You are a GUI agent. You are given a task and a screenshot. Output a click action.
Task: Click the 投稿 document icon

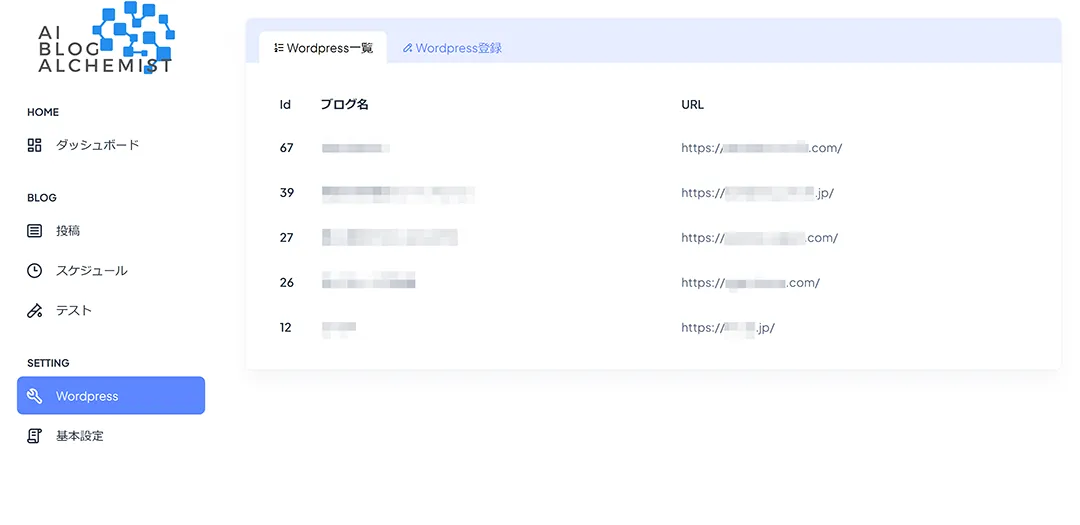(x=35, y=231)
